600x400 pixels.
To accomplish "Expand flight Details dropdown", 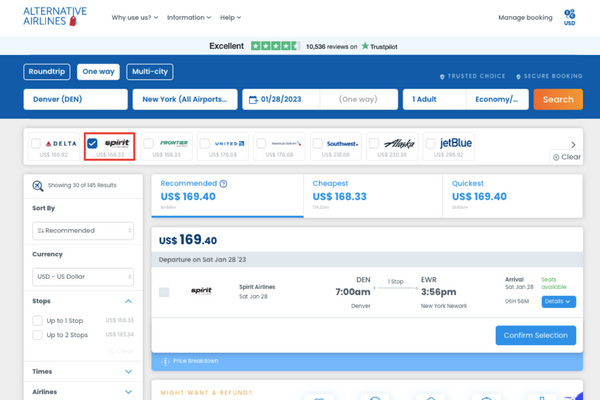I will coord(558,302).
